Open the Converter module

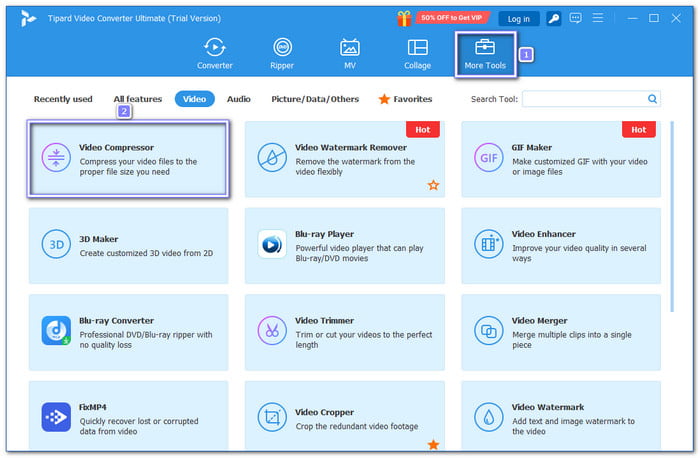(215, 54)
